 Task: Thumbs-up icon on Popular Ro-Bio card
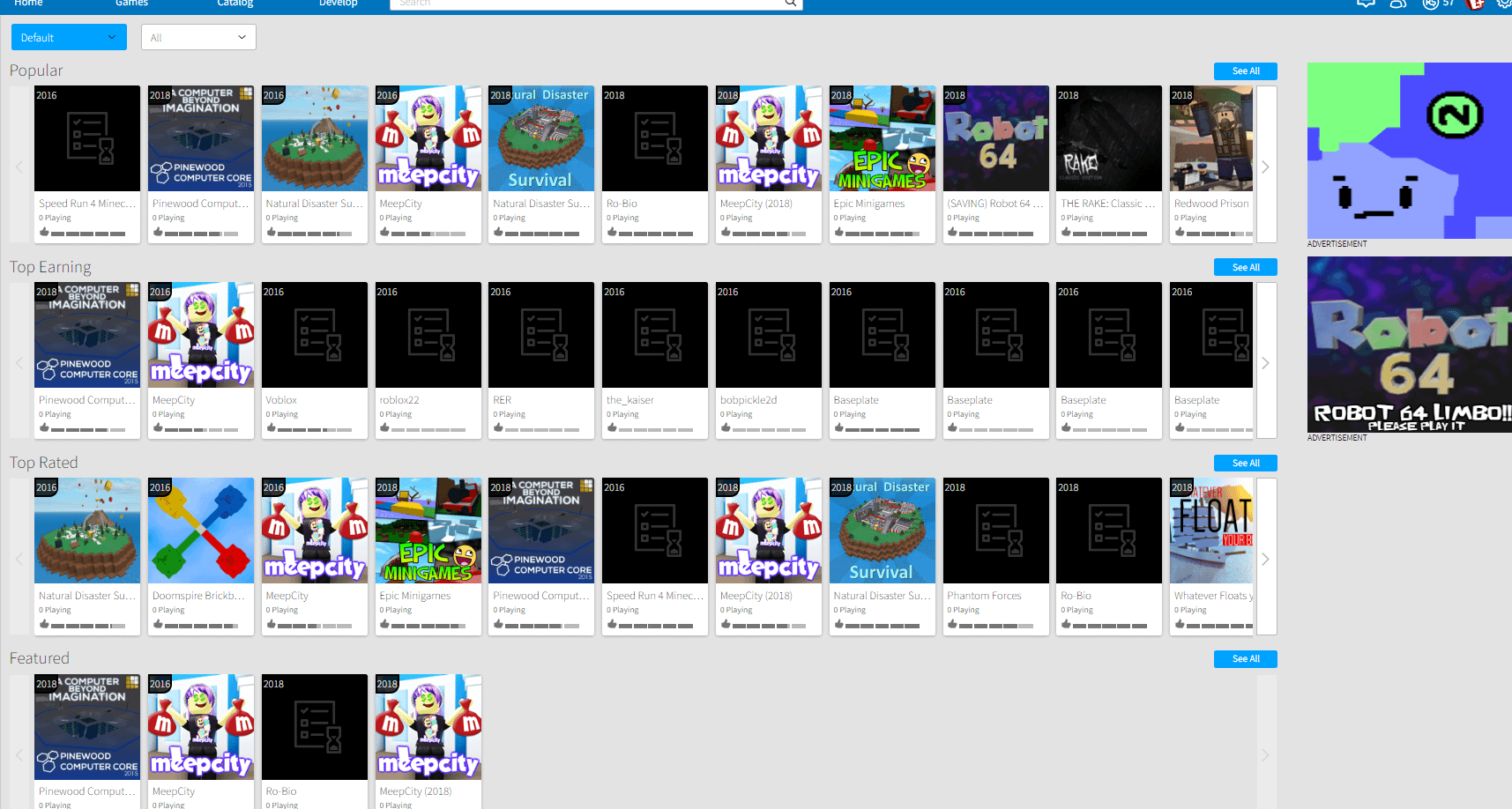click(612, 232)
